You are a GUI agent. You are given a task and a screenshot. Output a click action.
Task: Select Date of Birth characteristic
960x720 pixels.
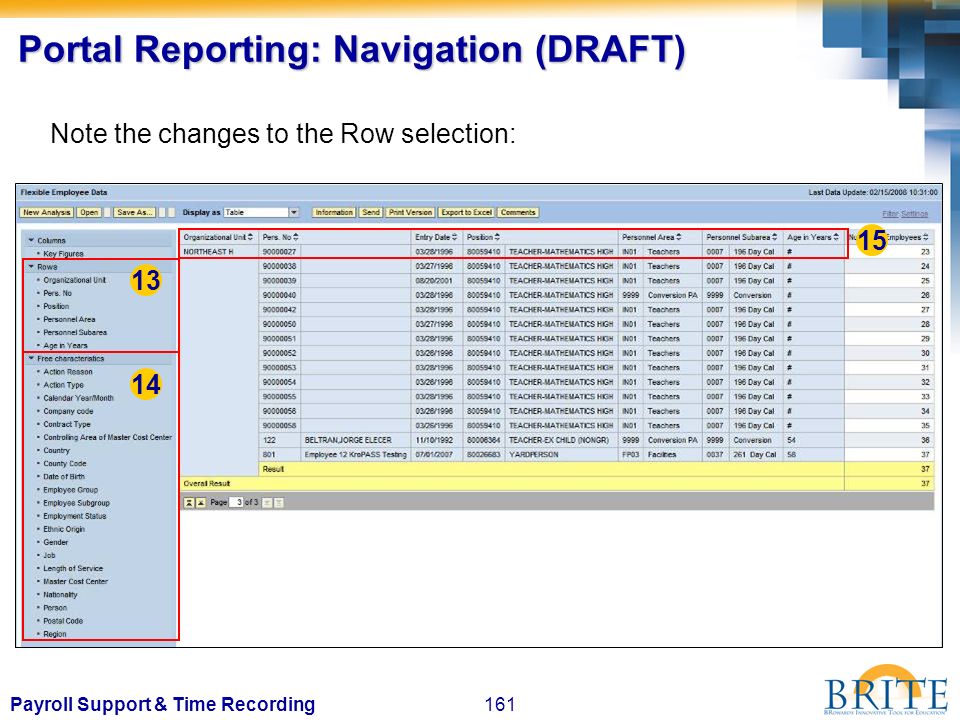coord(64,477)
